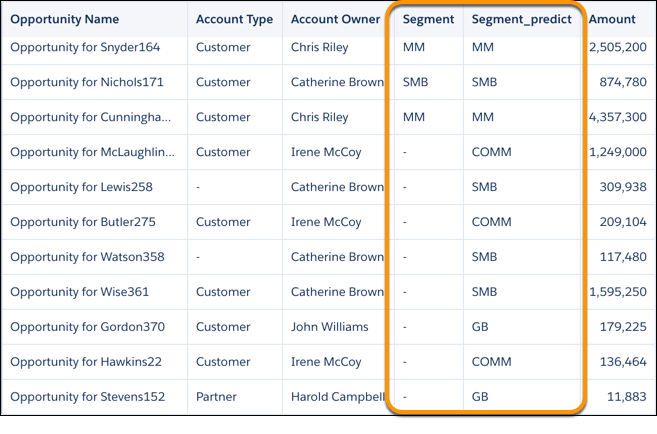The width and height of the screenshot is (657, 434).
Task: Click the Amount column header
Action: [x=612, y=19]
